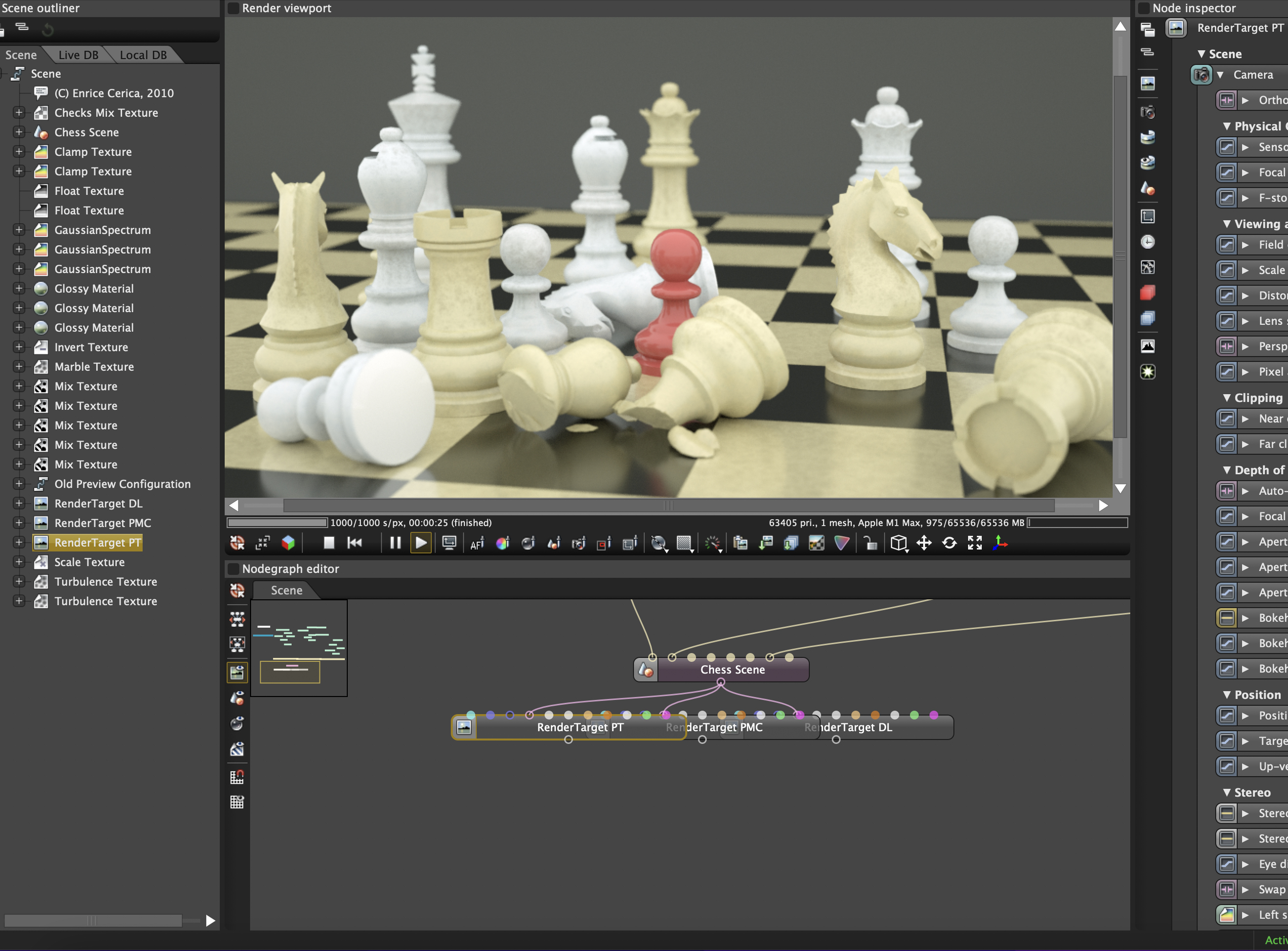Toggle the Nodegraph editor panel checkbox

click(x=233, y=569)
